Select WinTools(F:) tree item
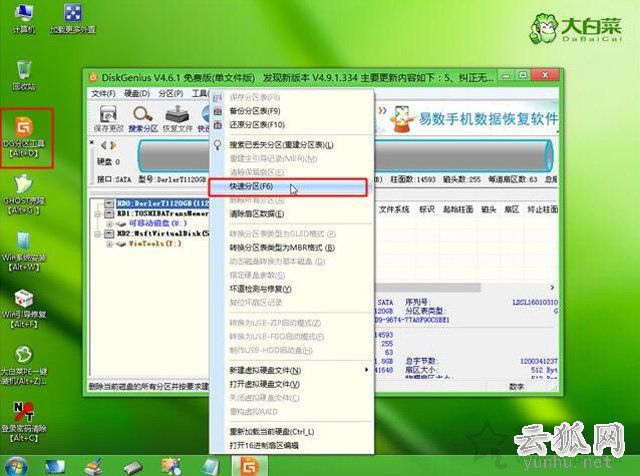 155,244
